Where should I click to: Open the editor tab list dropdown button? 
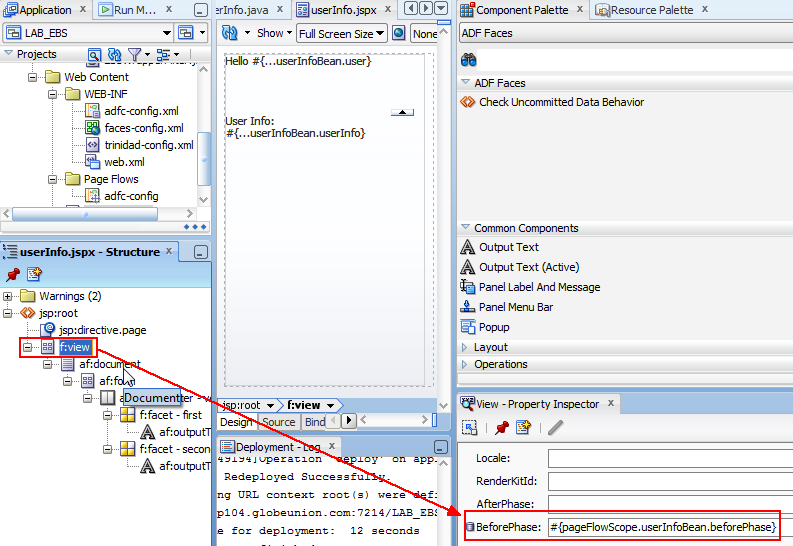441,9
